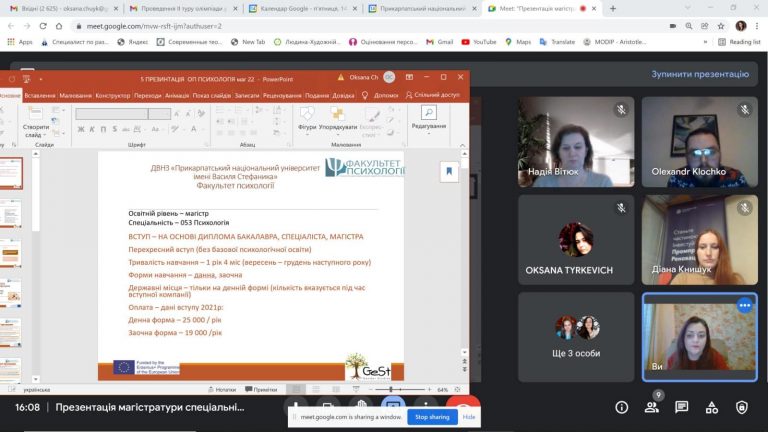Click more options on your video tile
The width and height of the screenshot is (768, 432).
tap(743, 305)
